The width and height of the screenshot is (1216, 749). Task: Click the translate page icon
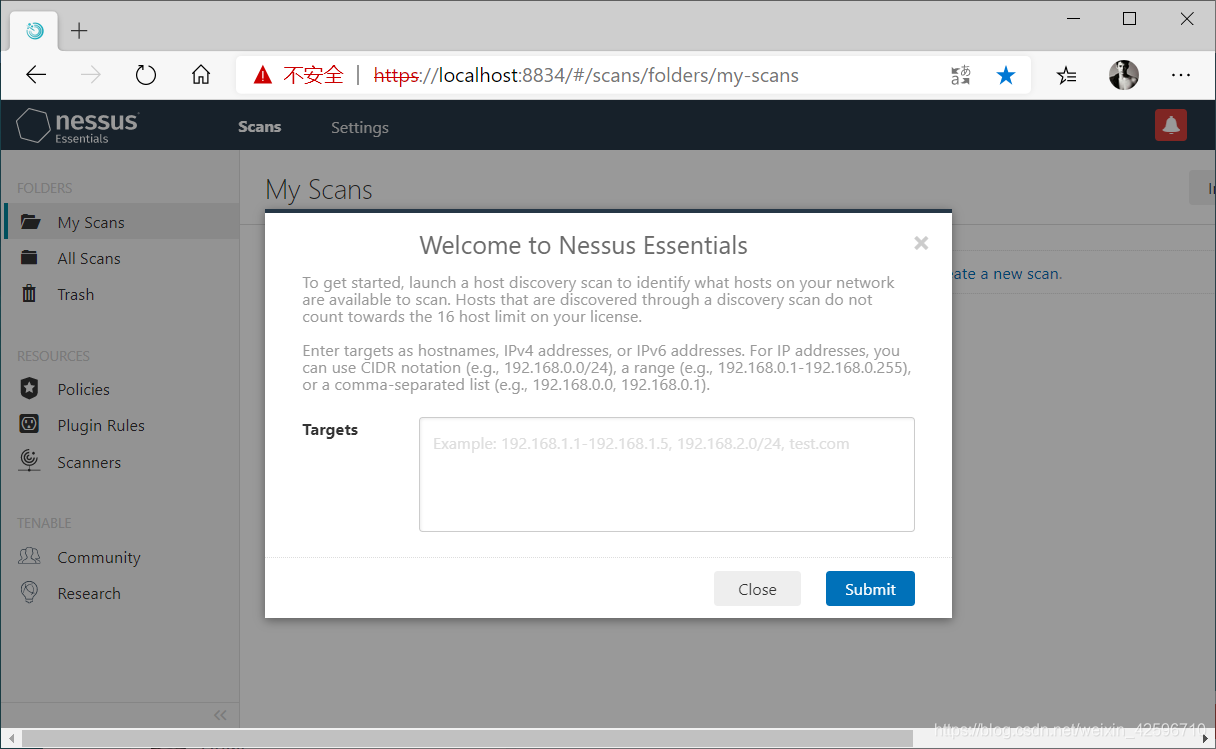960,75
